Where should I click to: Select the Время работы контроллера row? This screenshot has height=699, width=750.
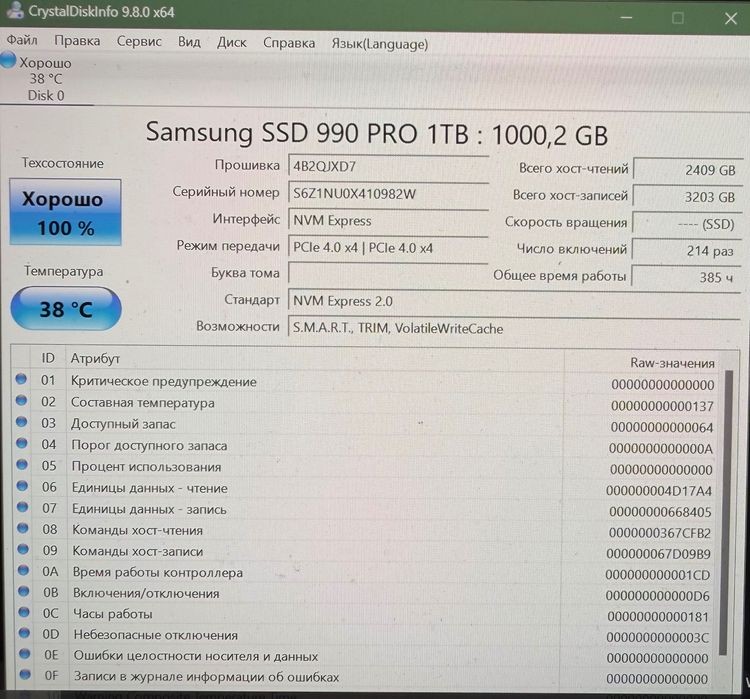click(x=366, y=573)
